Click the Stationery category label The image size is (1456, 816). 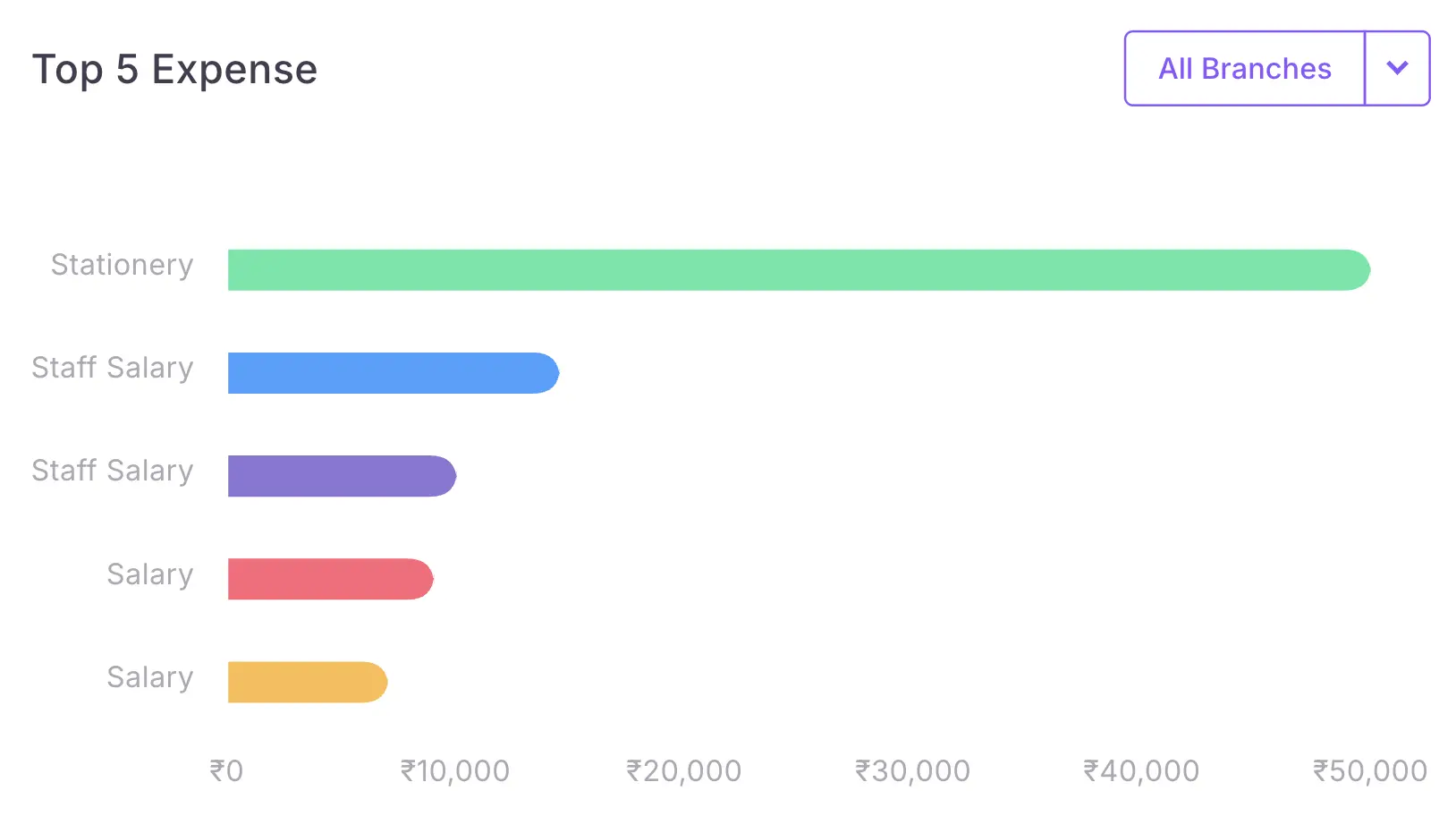pyautogui.click(x=122, y=265)
